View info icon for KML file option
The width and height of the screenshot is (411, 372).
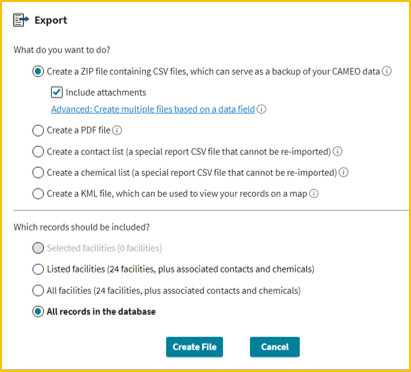click(x=314, y=194)
